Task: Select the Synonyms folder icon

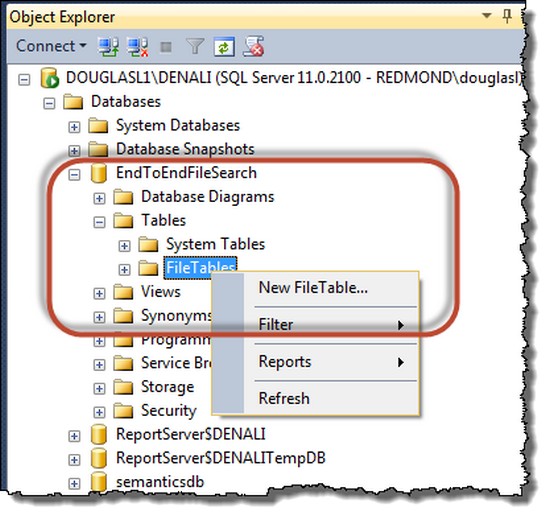Action: click(x=123, y=316)
